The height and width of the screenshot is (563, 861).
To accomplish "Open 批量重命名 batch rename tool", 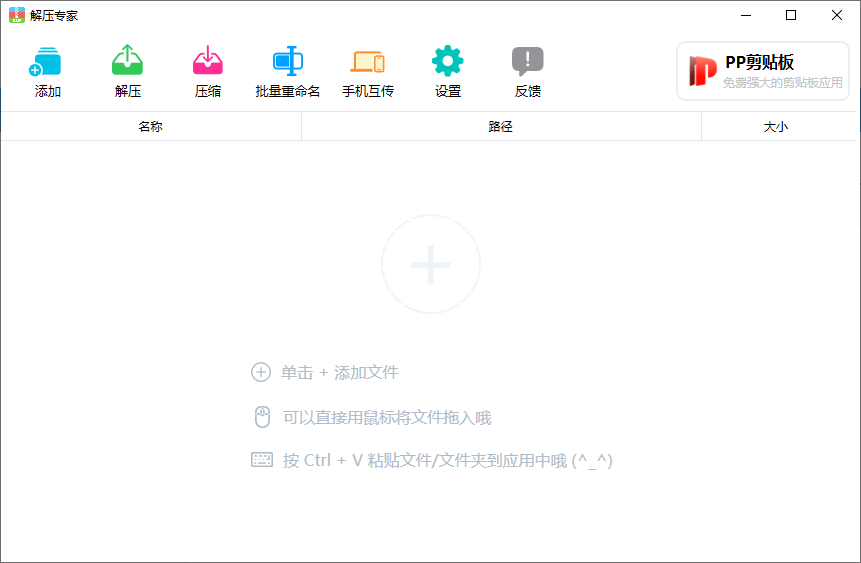I will tap(288, 71).
